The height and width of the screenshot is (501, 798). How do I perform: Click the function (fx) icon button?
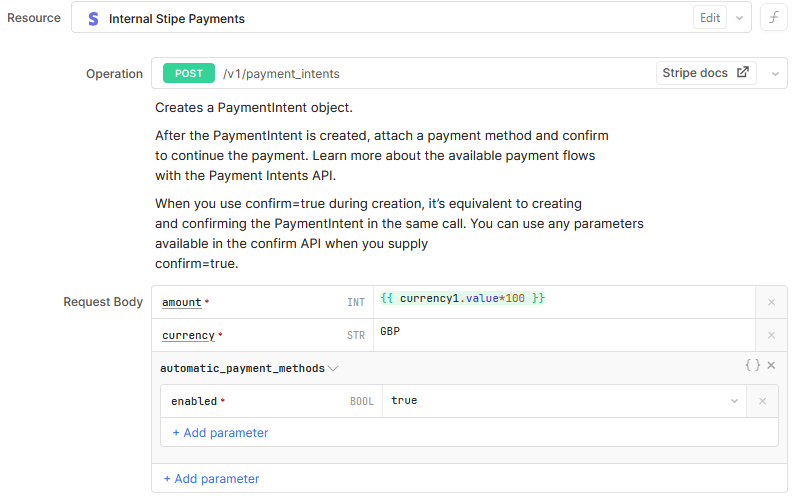(x=774, y=18)
